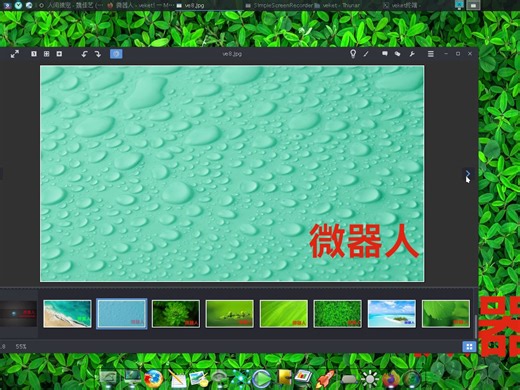Click the blue tray icon in top panel
The image size is (520, 390).
[459, 5]
